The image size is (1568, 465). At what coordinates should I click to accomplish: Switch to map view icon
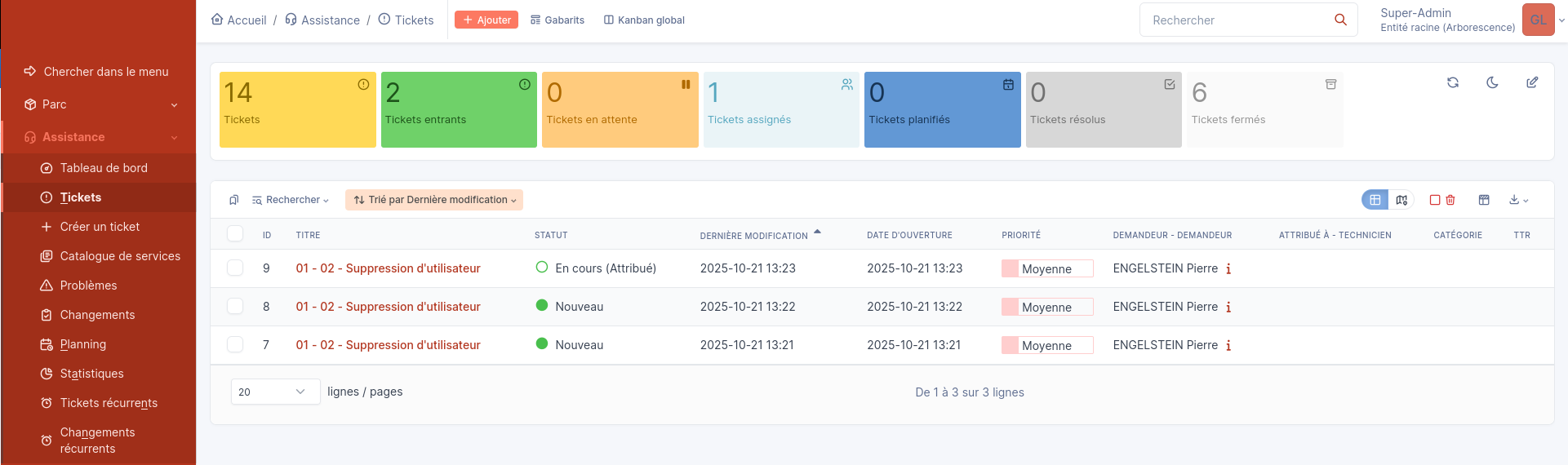point(1401,200)
